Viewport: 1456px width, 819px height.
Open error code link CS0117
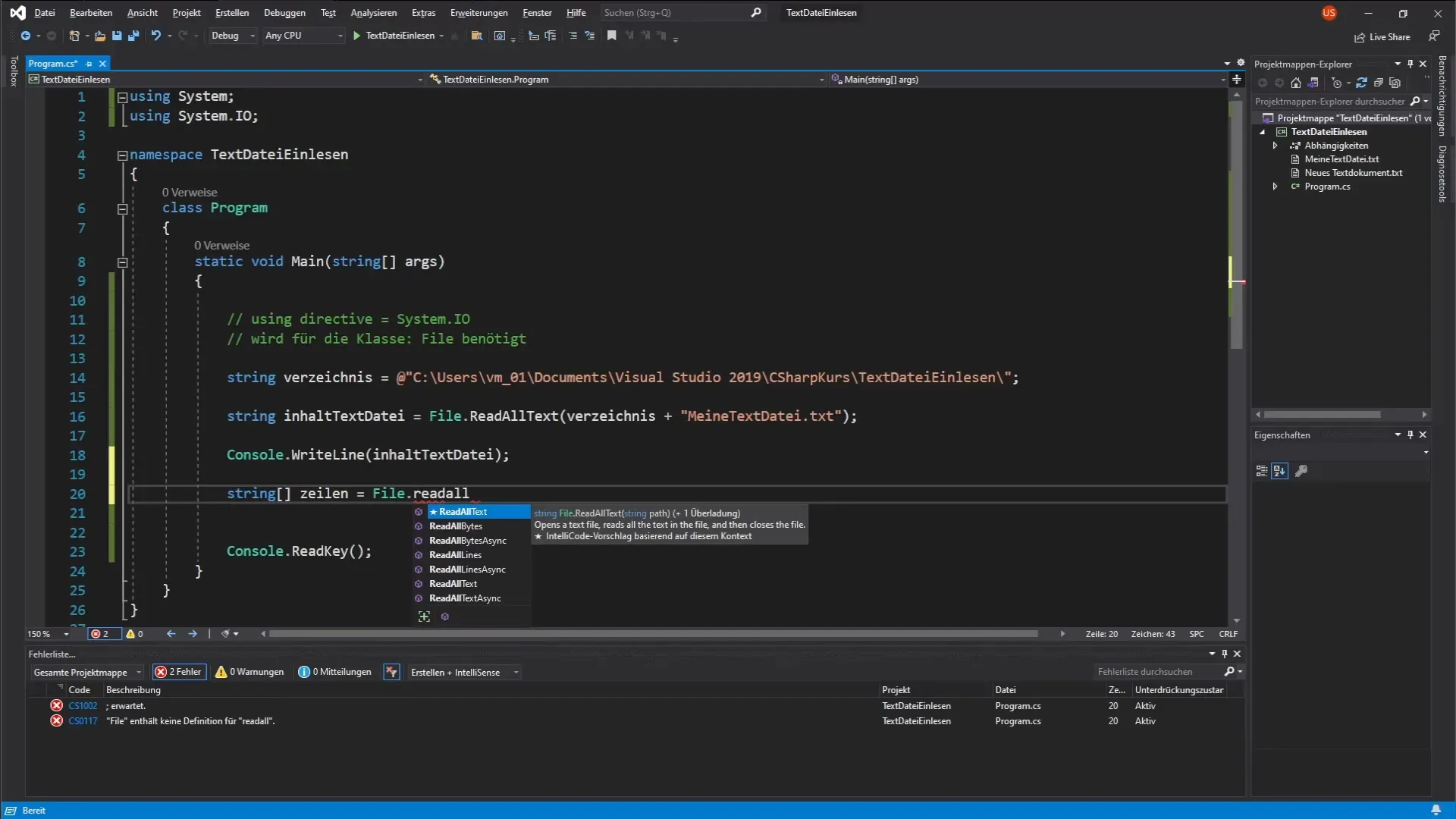tap(83, 721)
